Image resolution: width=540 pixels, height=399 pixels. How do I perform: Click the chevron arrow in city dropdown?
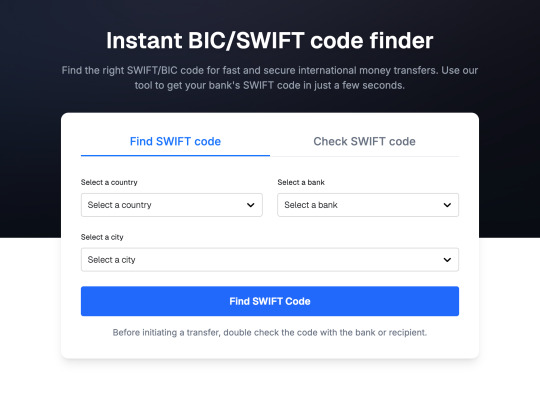[447, 260]
